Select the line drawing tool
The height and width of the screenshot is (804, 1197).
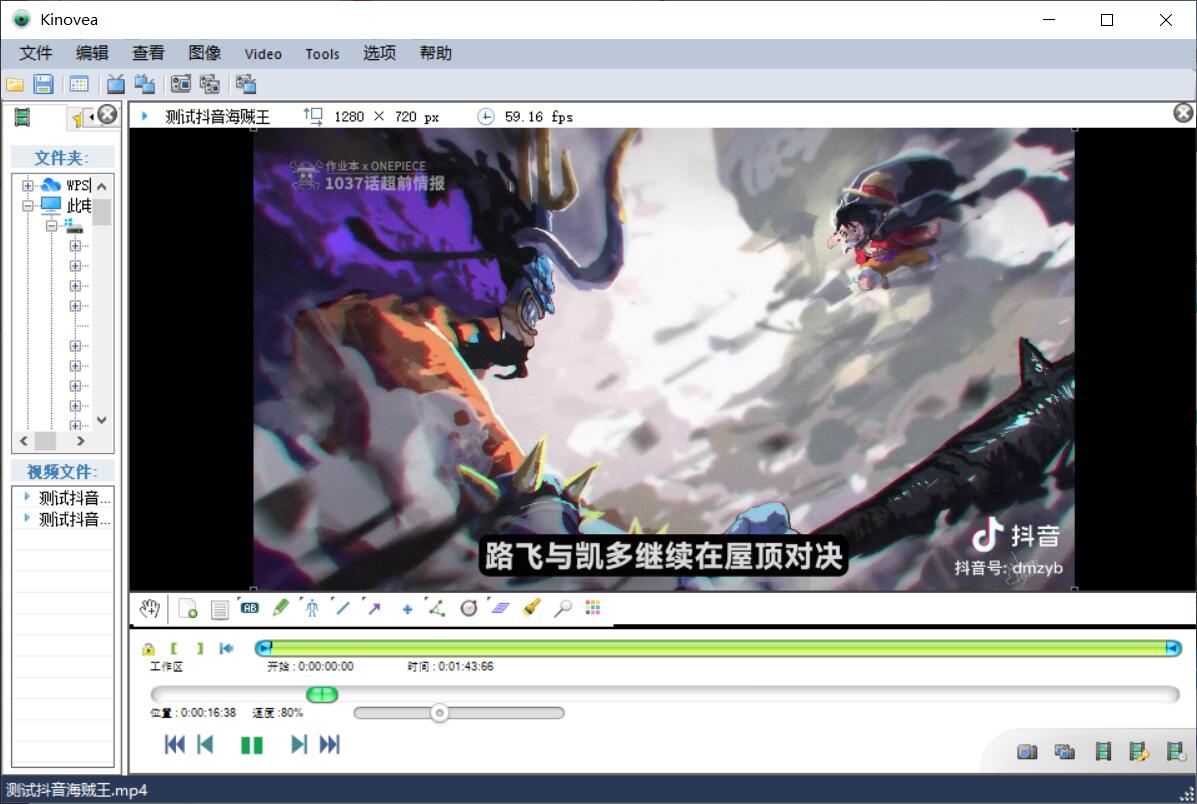(x=343, y=609)
